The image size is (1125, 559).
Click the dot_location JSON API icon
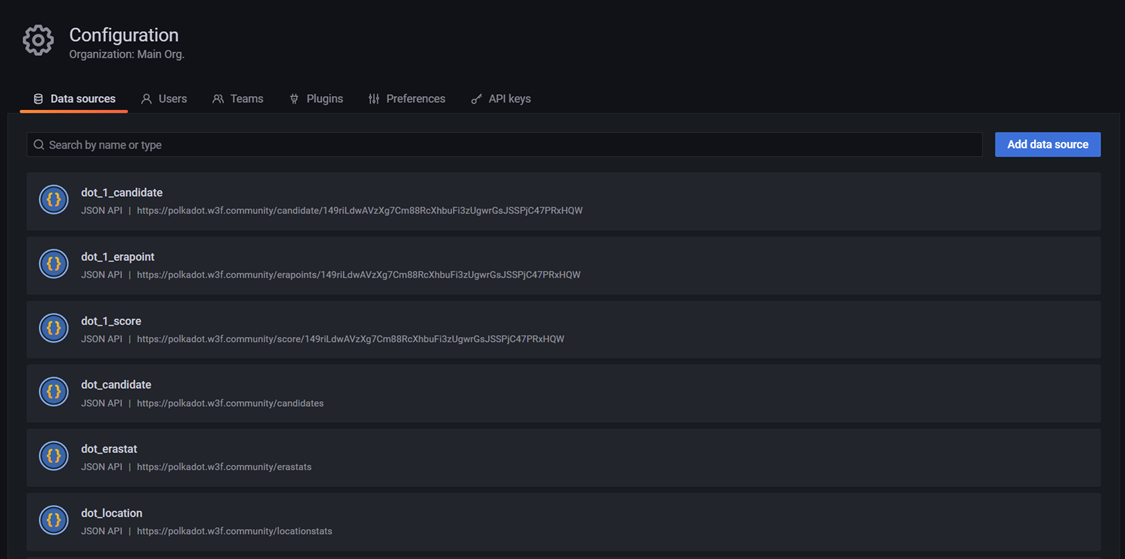point(54,520)
